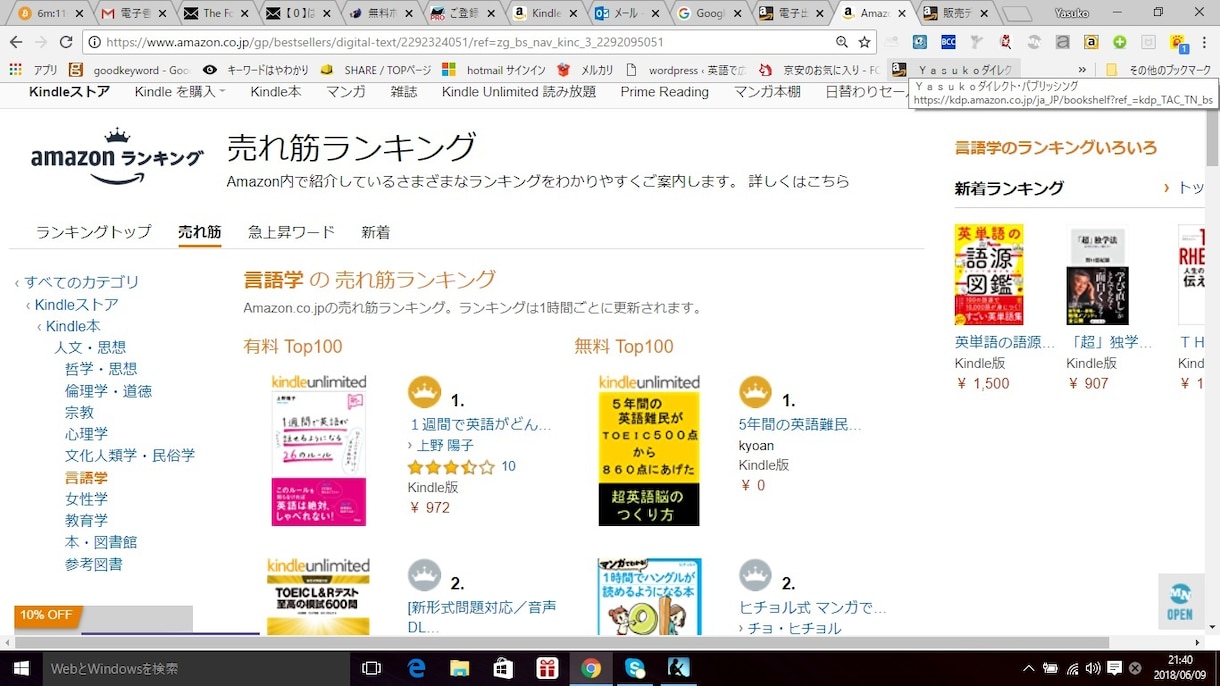The image size is (1220, 686).
Task: Open File Explorer from taskbar
Action: pyautogui.click(x=459, y=668)
